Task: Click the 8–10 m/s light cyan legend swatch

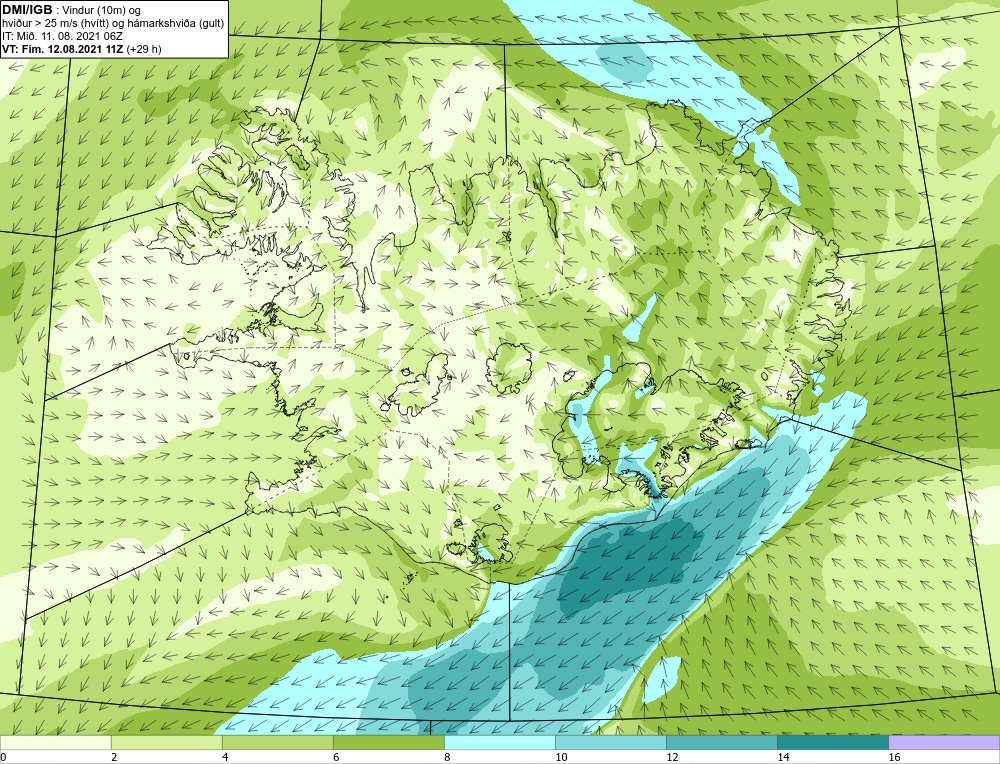Action: click(499, 742)
